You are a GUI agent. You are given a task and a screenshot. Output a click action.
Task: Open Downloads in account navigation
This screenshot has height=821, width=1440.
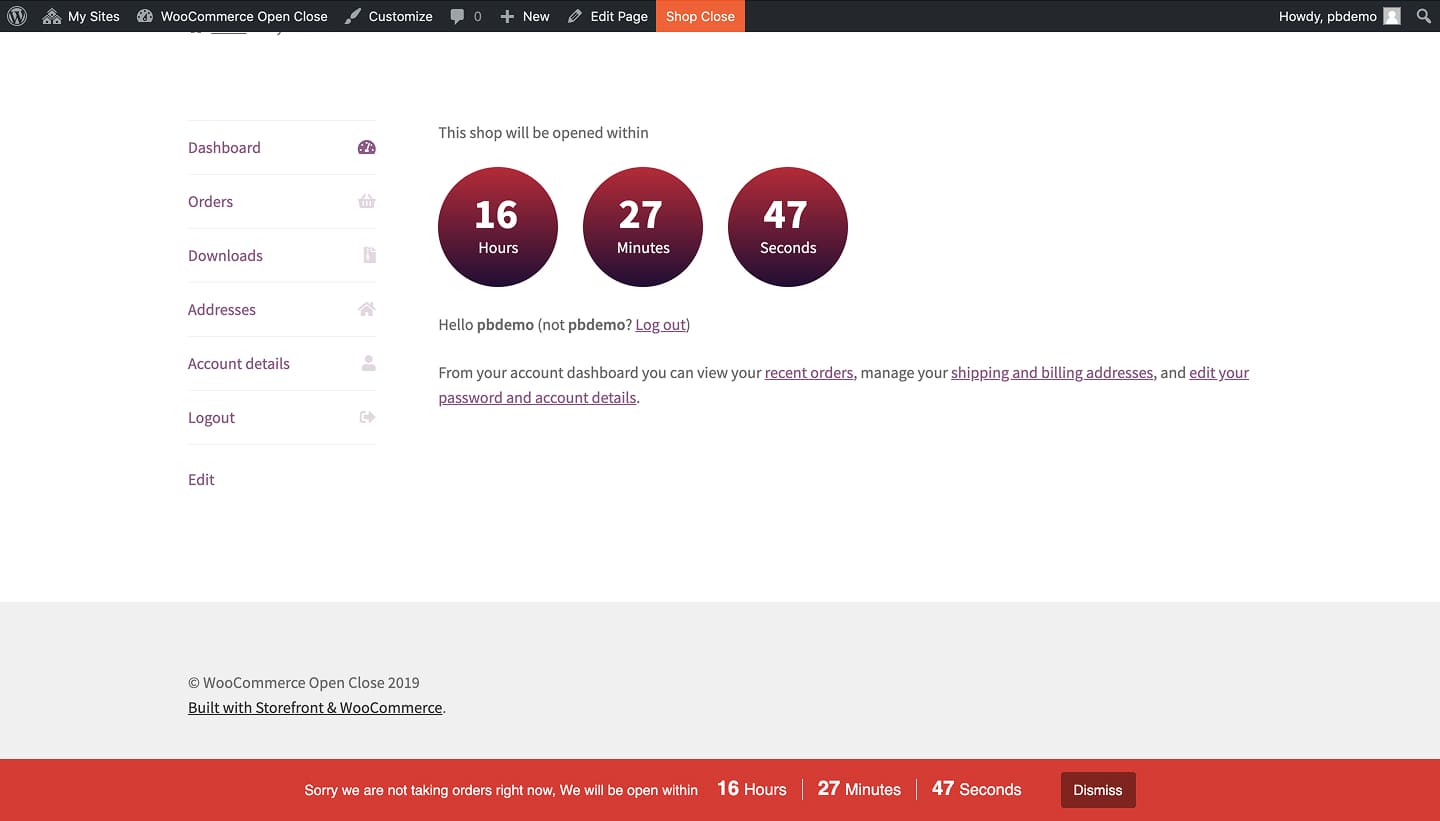pos(225,255)
